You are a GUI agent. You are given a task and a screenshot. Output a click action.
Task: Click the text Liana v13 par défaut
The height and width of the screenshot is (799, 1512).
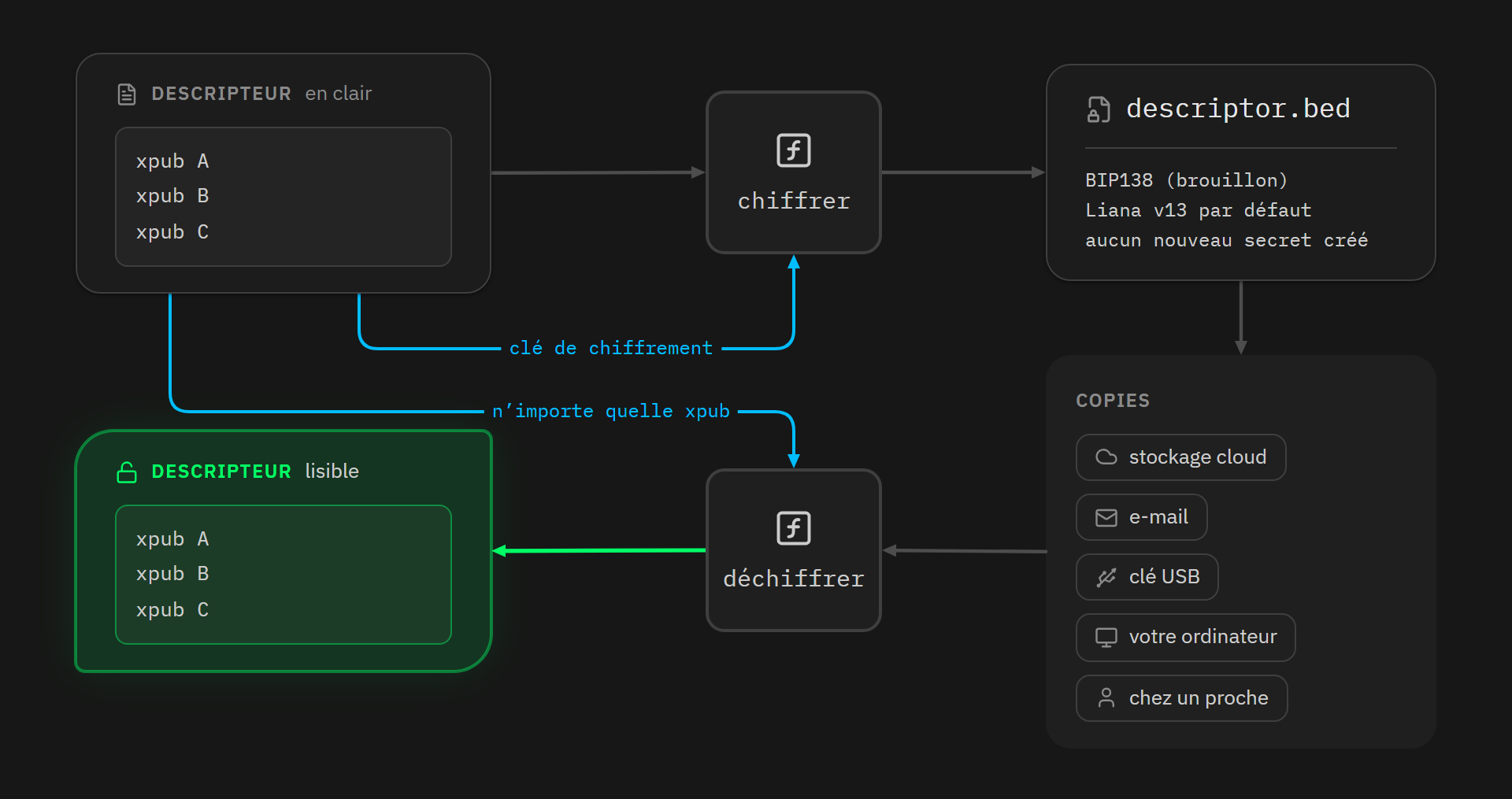click(x=1198, y=210)
